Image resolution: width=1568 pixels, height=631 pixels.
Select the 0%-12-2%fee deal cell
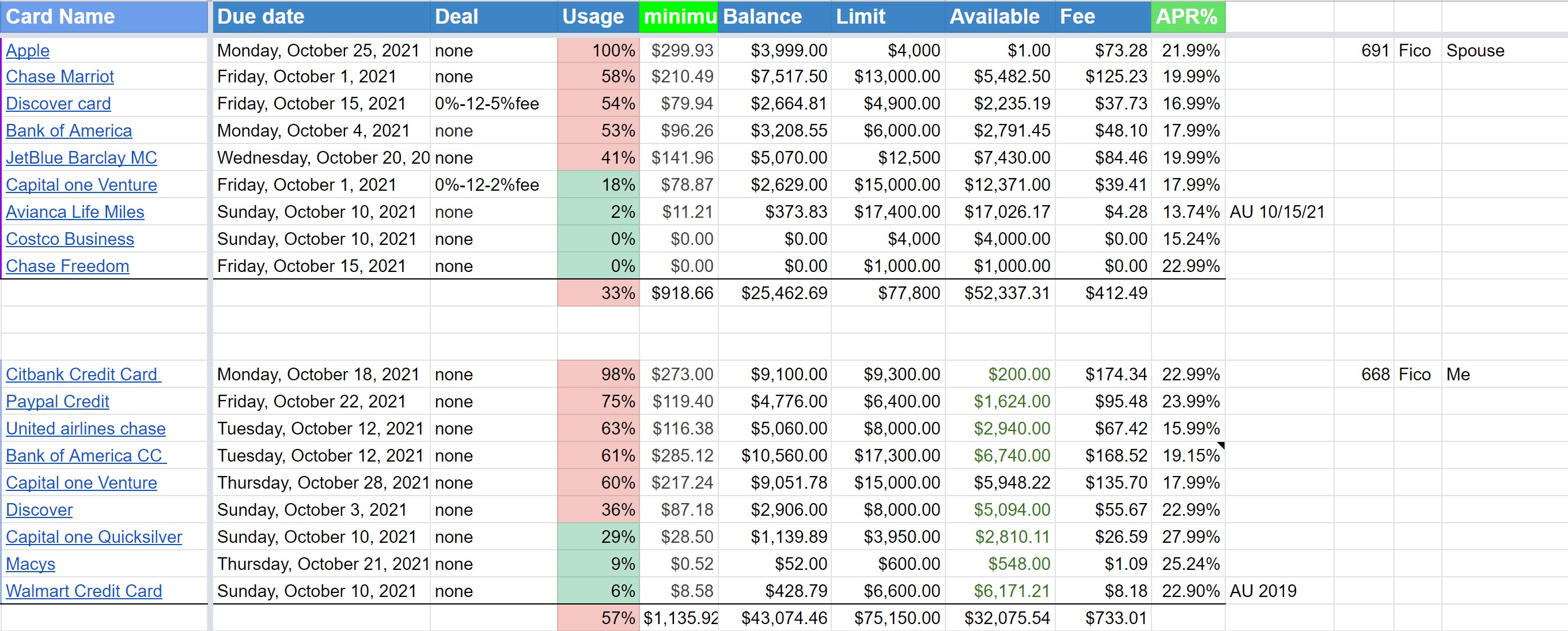(x=494, y=185)
